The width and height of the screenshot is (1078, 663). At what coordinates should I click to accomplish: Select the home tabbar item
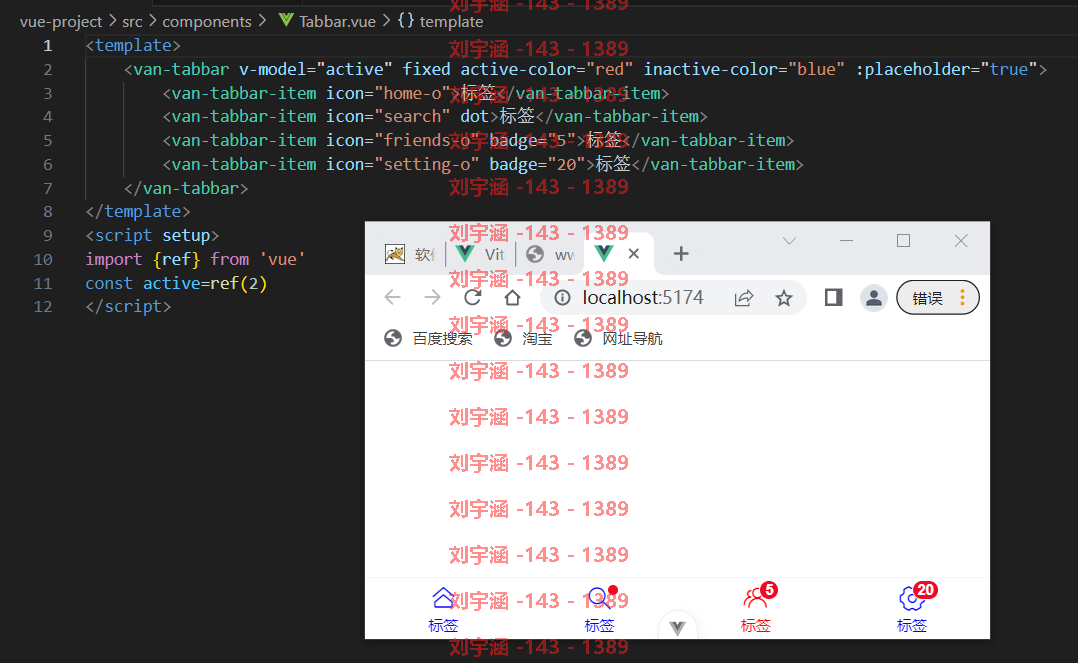(443, 609)
